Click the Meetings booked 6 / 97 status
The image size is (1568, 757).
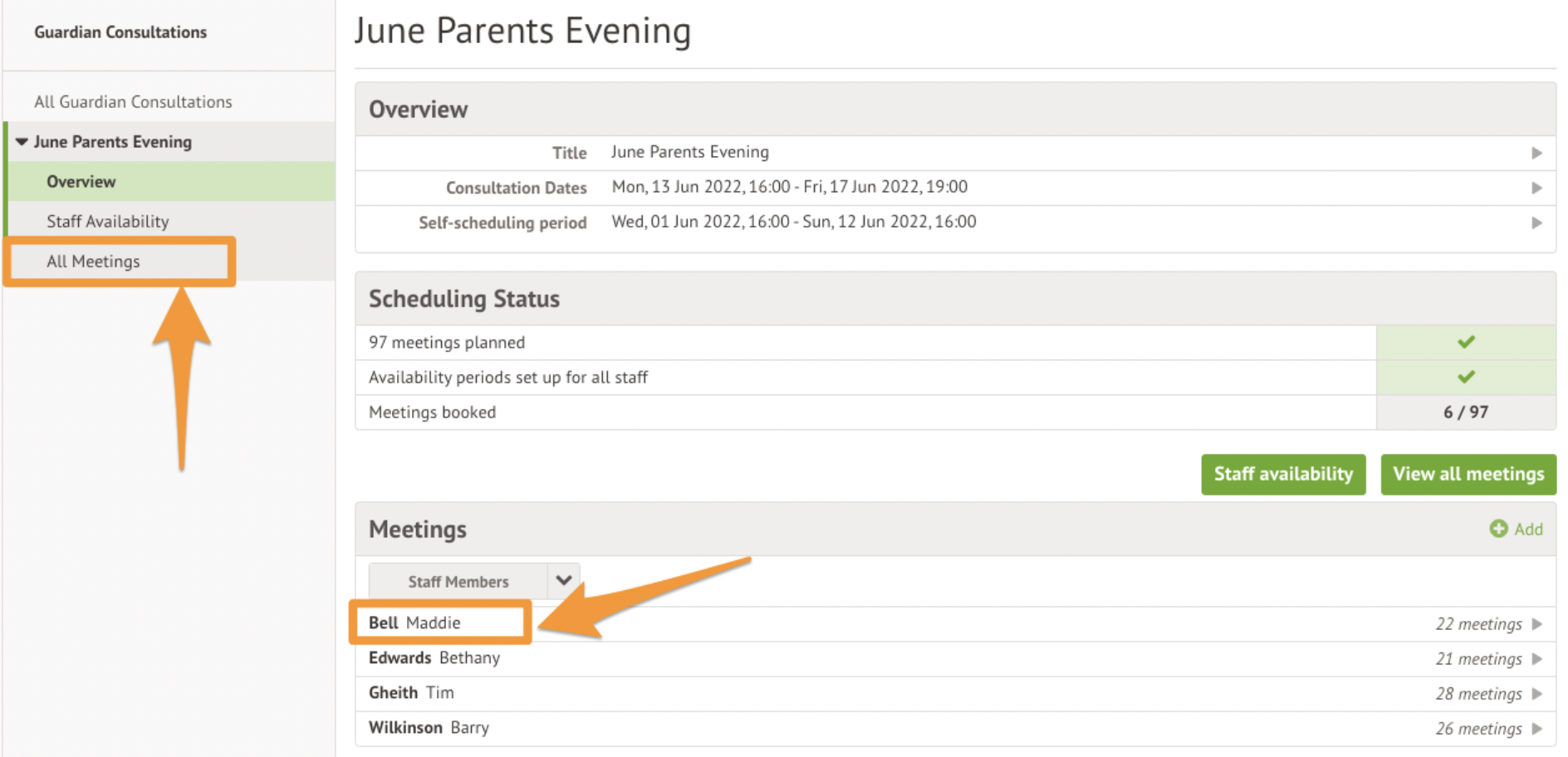(x=1466, y=413)
